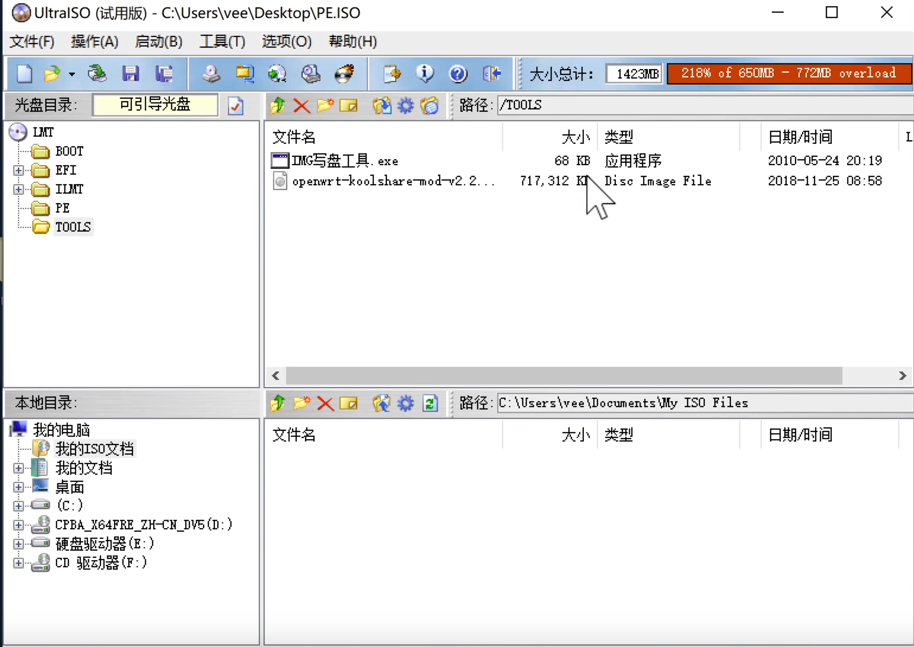This screenshot has width=914, height=647.
Task: Click the checkmark document icon beside the boot label
Action: pos(235,106)
